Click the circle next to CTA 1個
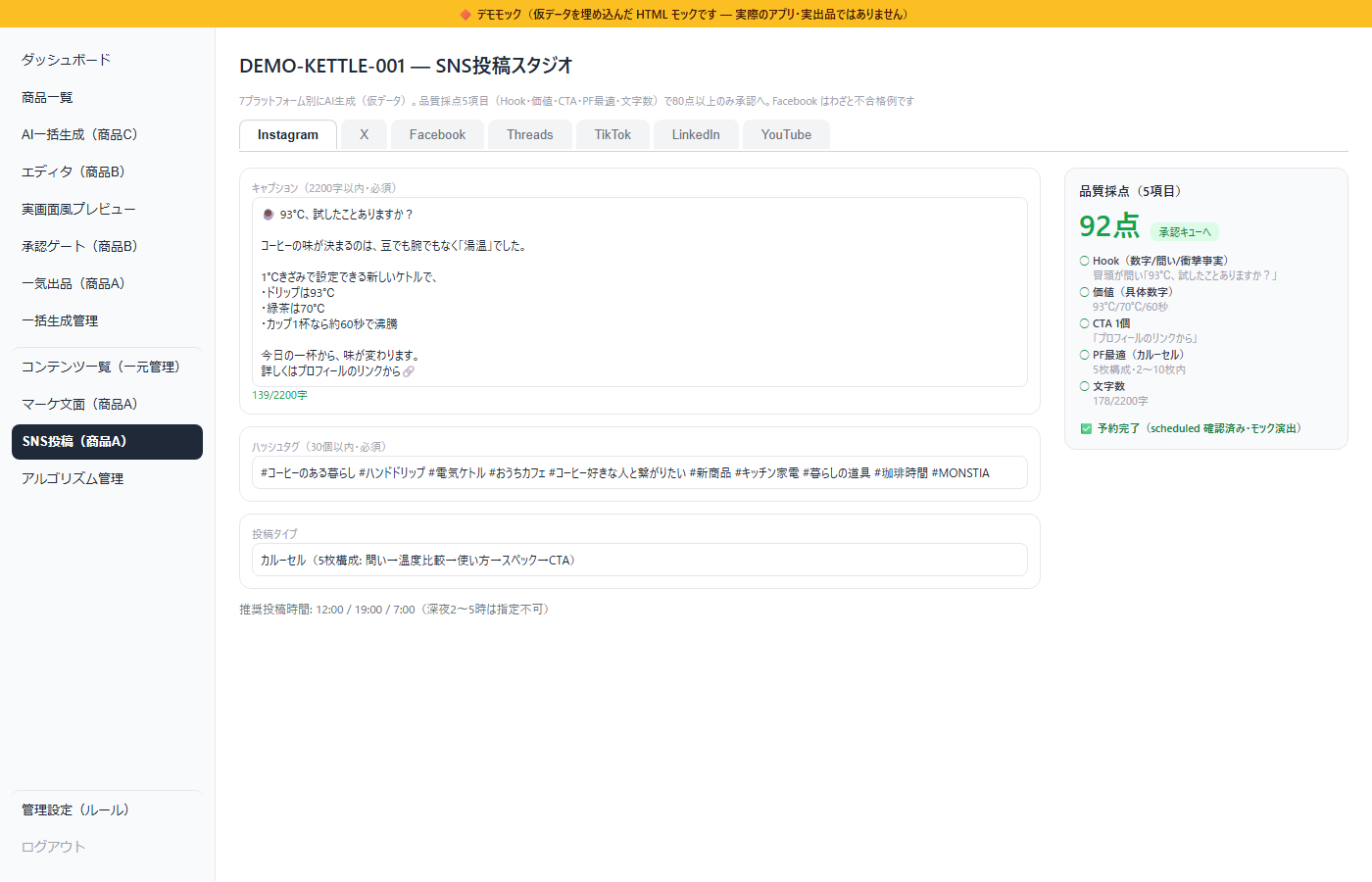 click(1085, 323)
